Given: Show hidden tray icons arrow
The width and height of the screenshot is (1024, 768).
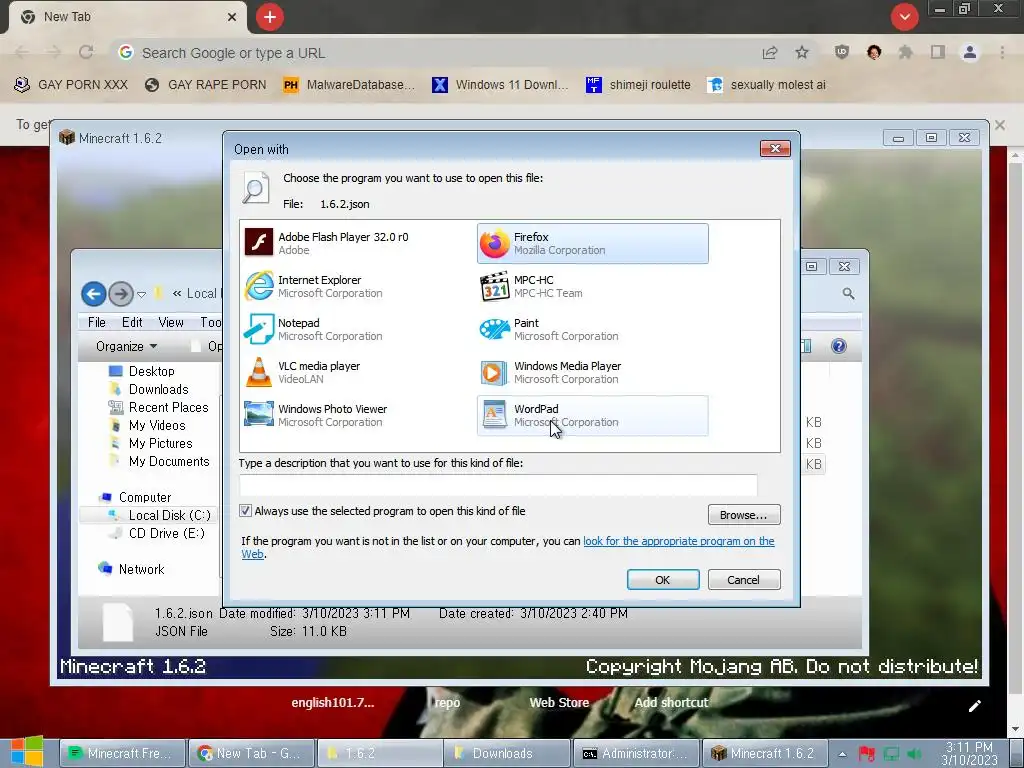Looking at the screenshot, I should [842, 754].
